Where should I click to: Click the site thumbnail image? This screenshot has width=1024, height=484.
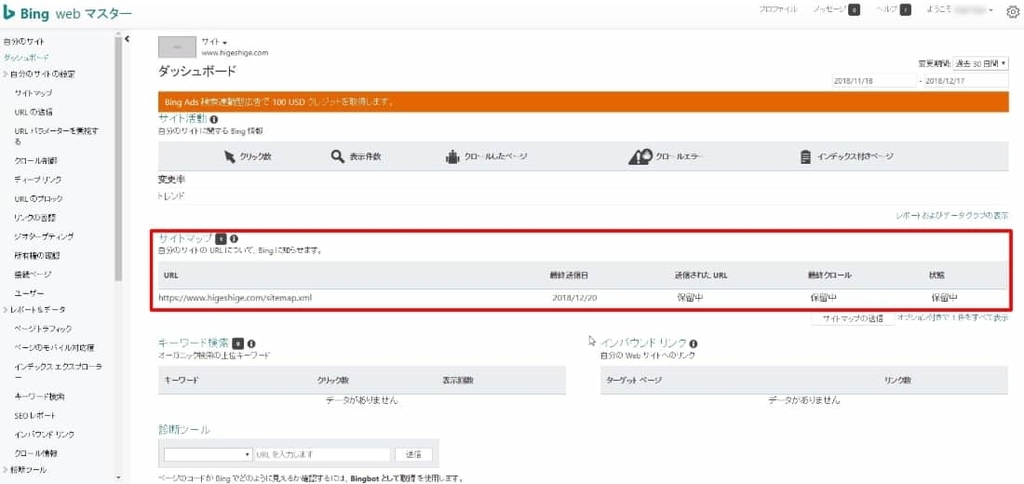pos(177,47)
